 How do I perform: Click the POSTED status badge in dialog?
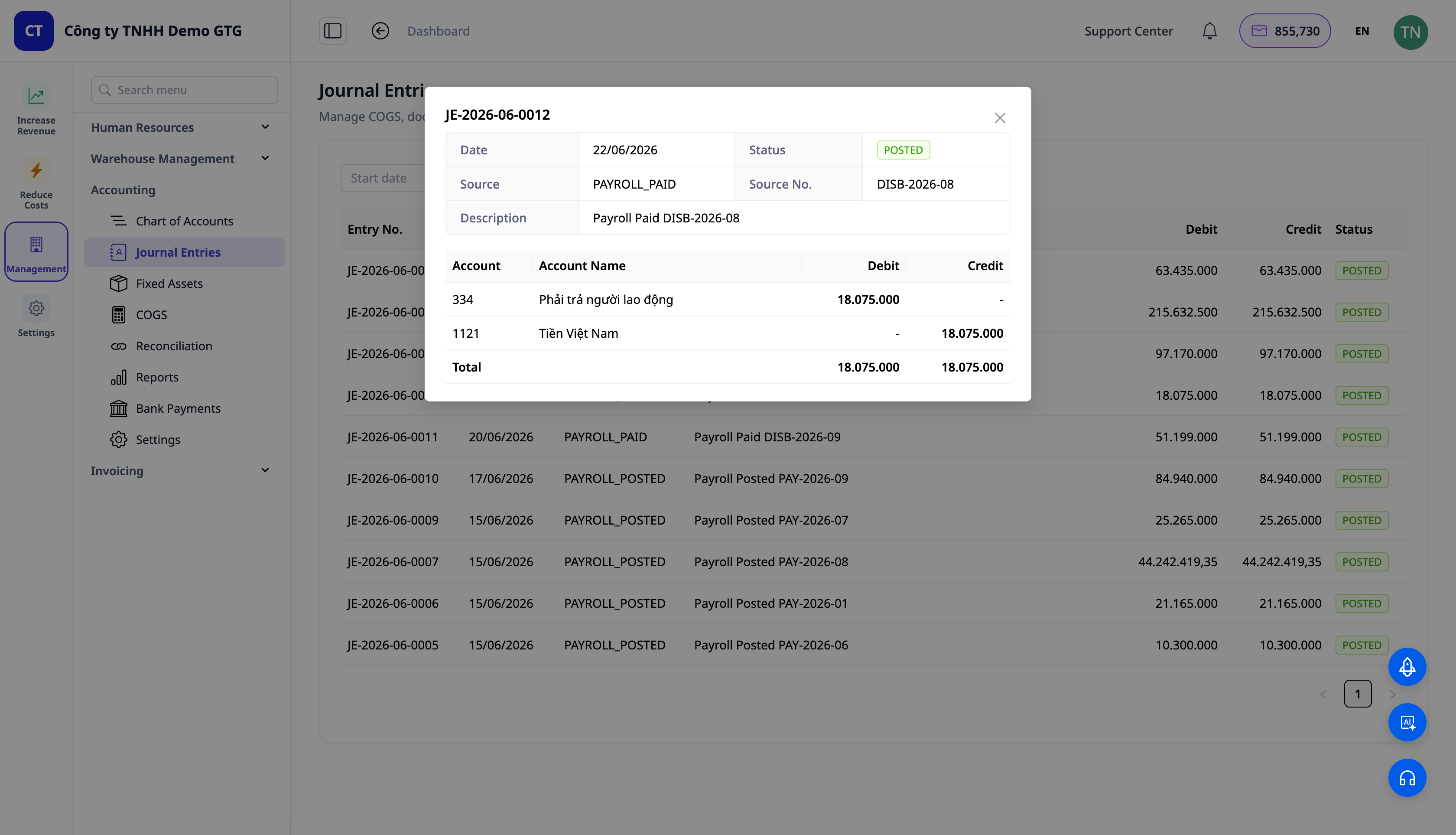903,150
